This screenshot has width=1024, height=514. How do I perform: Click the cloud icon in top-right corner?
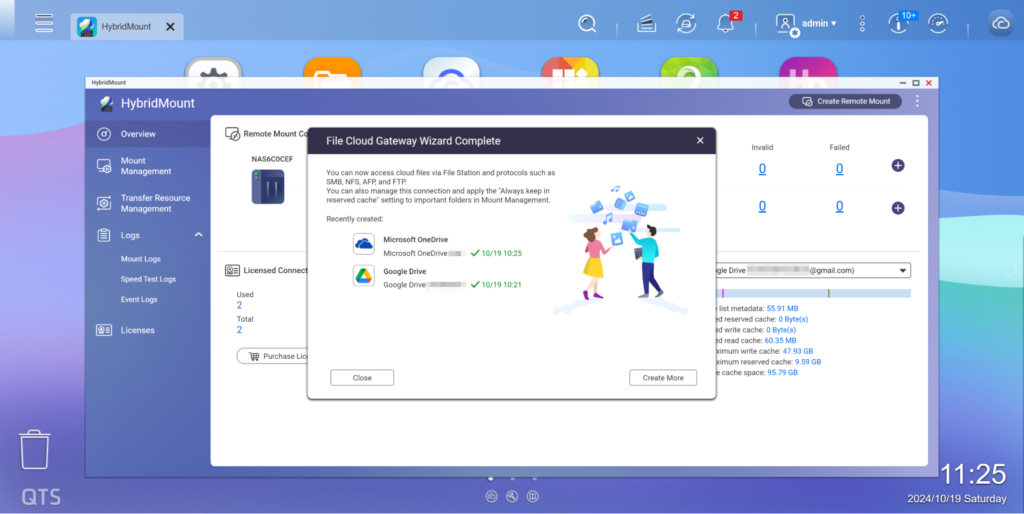(x=1000, y=24)
